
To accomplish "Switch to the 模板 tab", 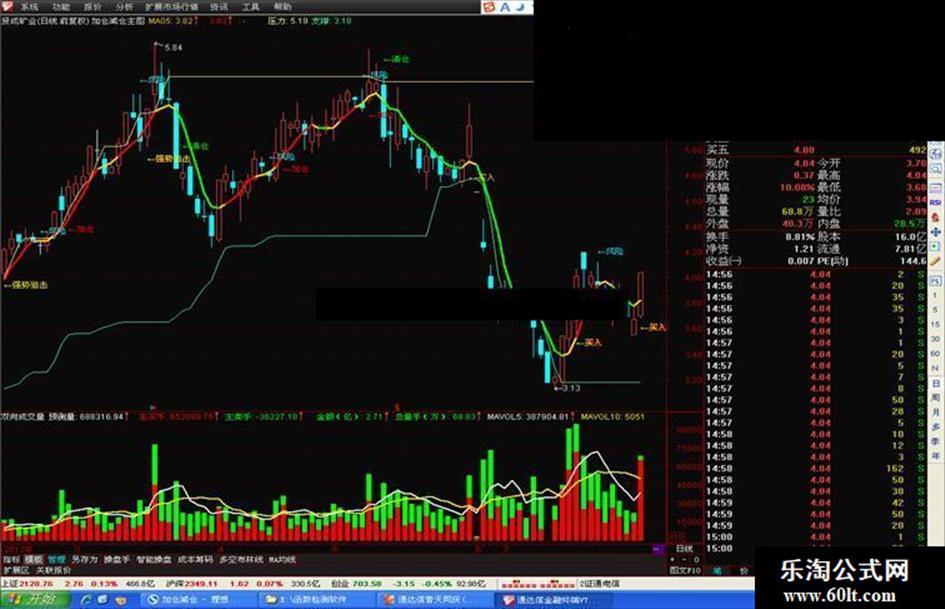I will point(34,560).
